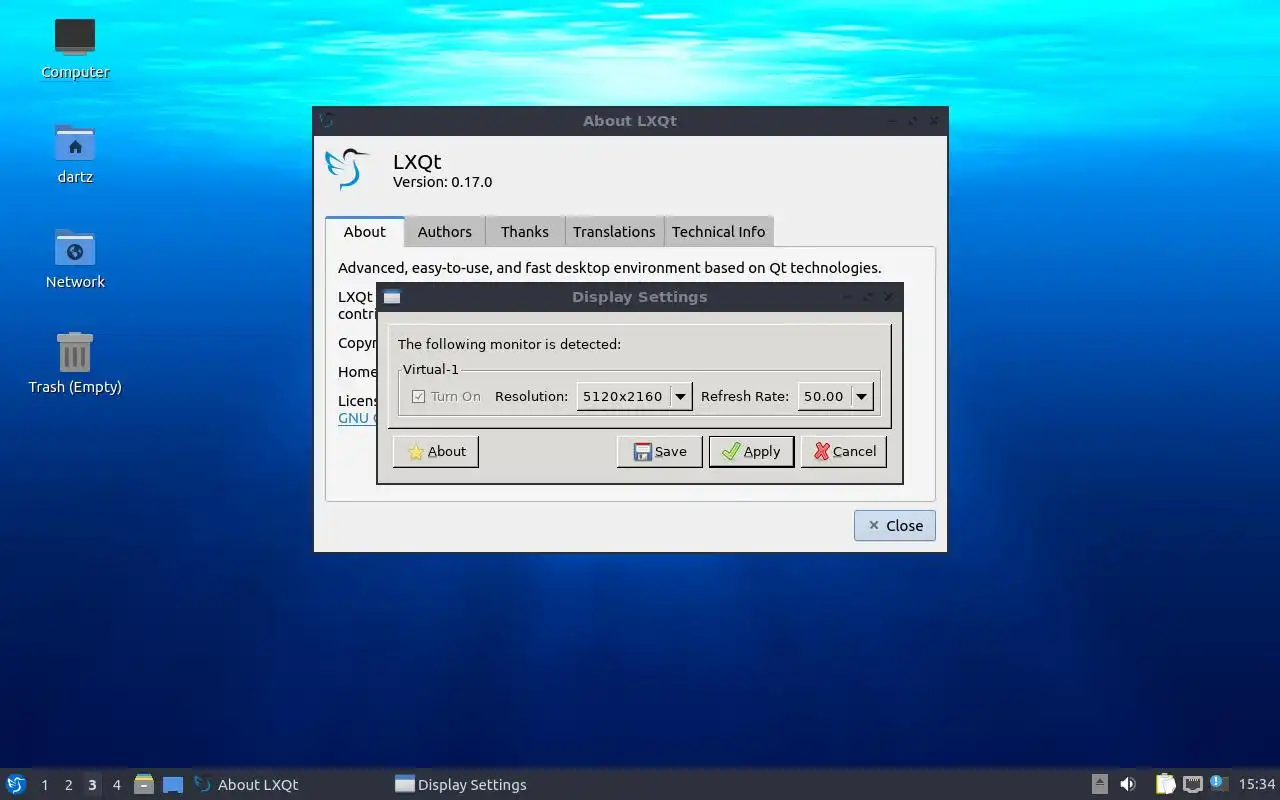Click the 'LXQt' heading in About window
The height and width of the screenshot is (800, 1280).
coord(417,161)
